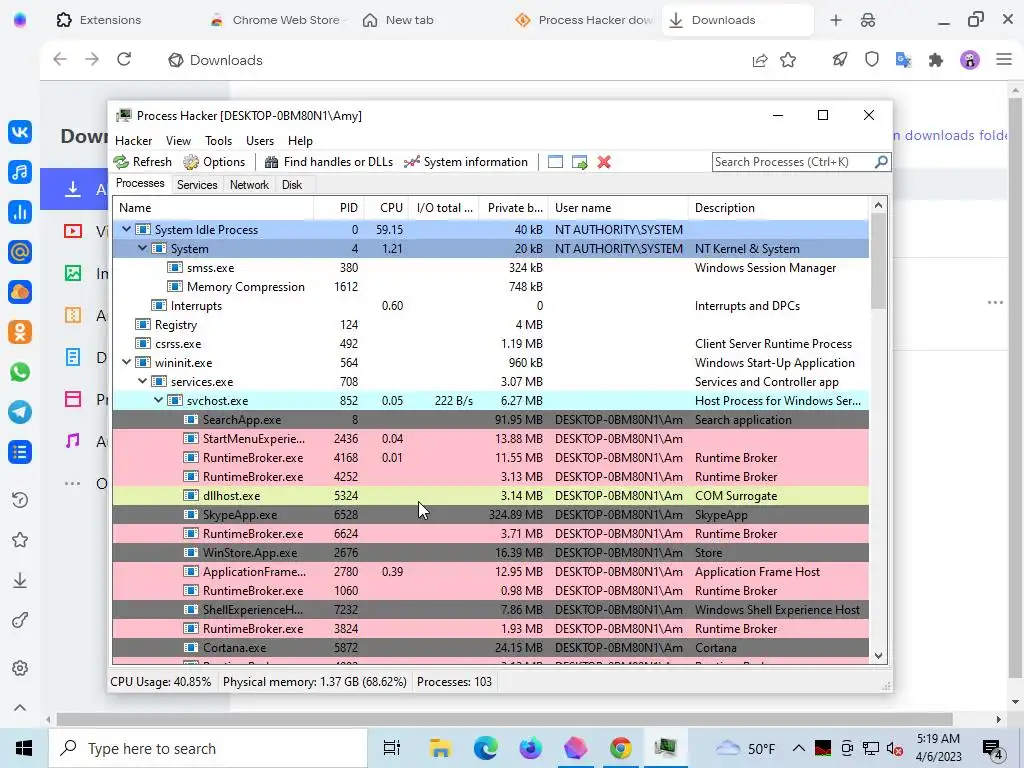Sort by the Description column header
The image size is (1024, 768).
[778, 208]
